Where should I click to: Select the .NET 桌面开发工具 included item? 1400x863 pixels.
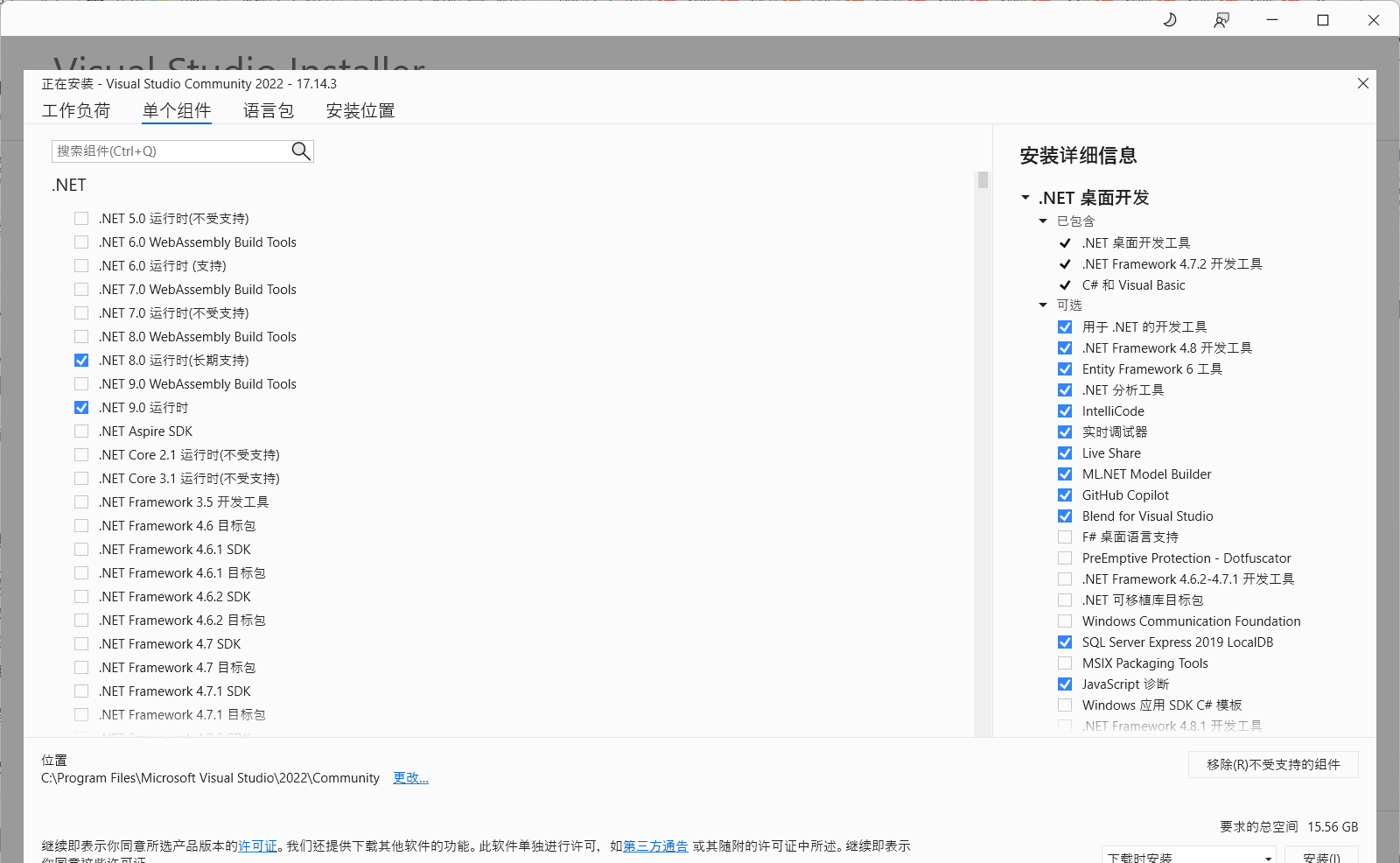1136,243
